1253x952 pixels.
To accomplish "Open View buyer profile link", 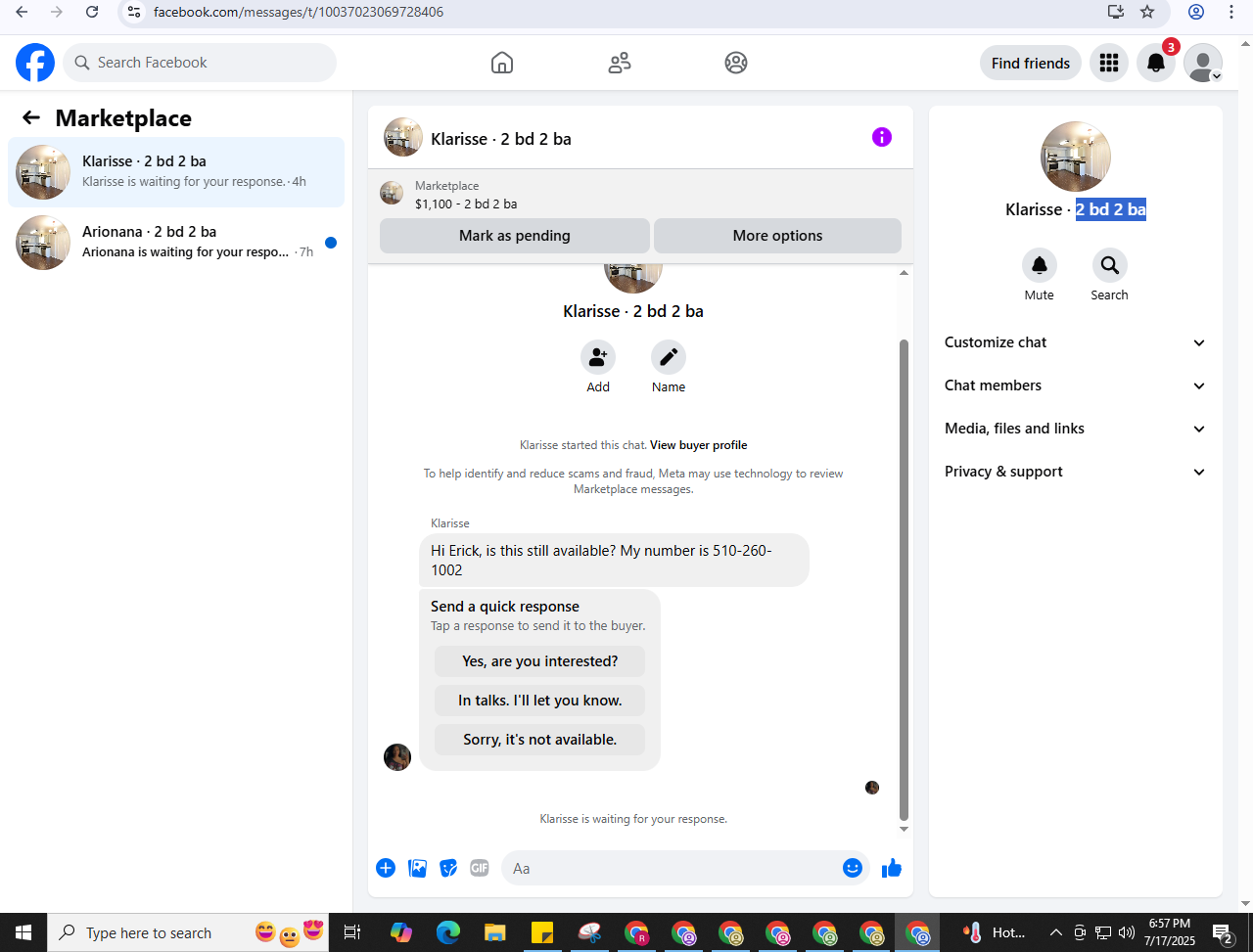I will point(699,445).
